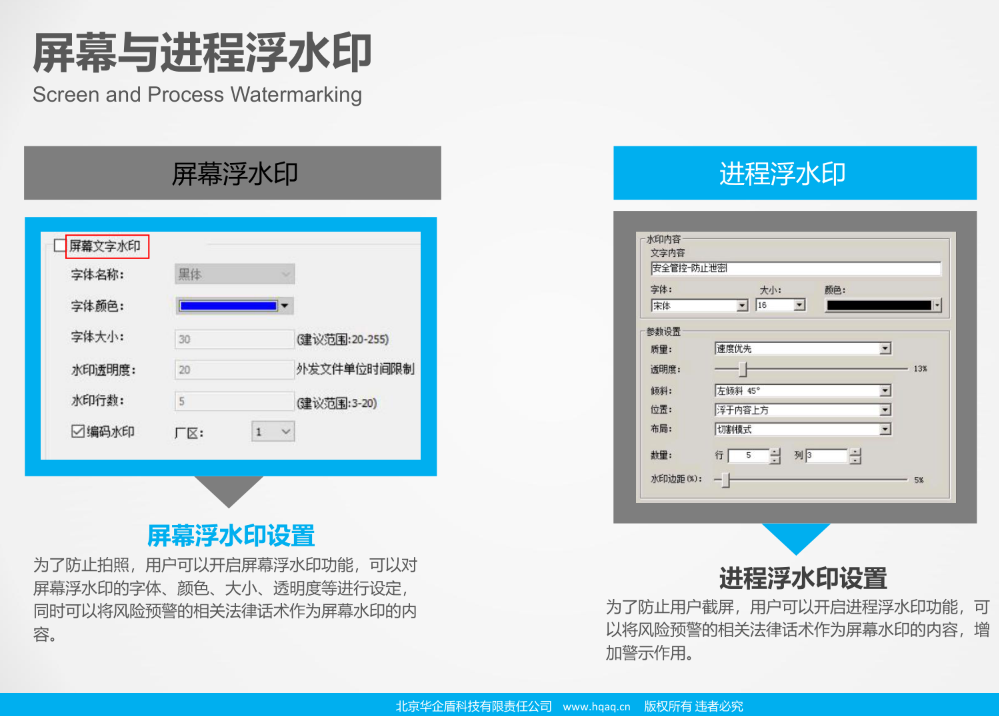
Task: Open the black 颜色 swatch dropdown
Action: [x=883, y=306]
